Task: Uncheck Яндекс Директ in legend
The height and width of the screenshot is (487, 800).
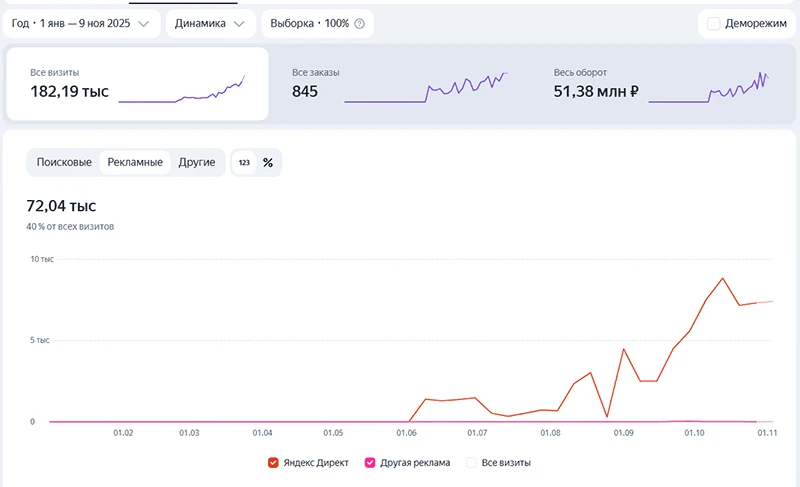Action: coord(273,463)
